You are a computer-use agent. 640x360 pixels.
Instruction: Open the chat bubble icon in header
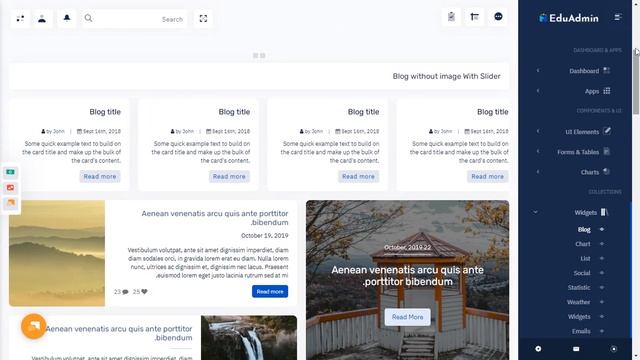[x=498, y=17]
